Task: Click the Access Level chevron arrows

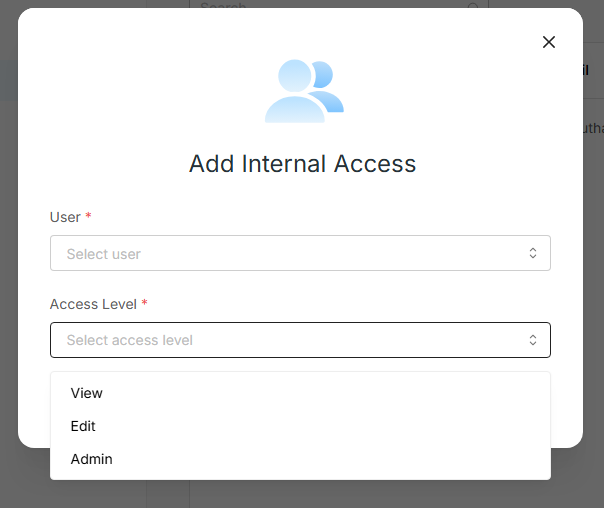Action: (533, 340)
